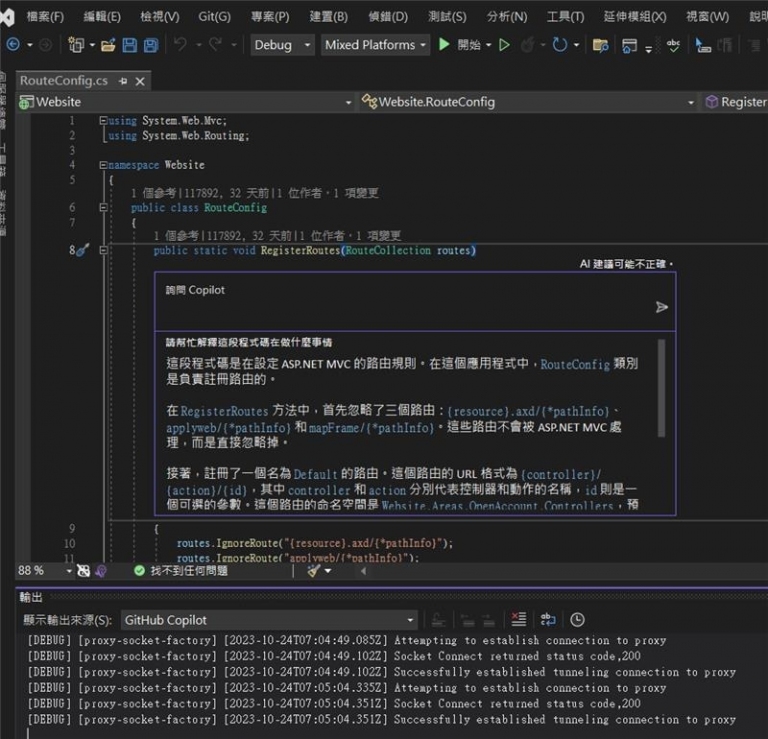Toggle word wrap in Output panel
768x739 pixels.
548,620
